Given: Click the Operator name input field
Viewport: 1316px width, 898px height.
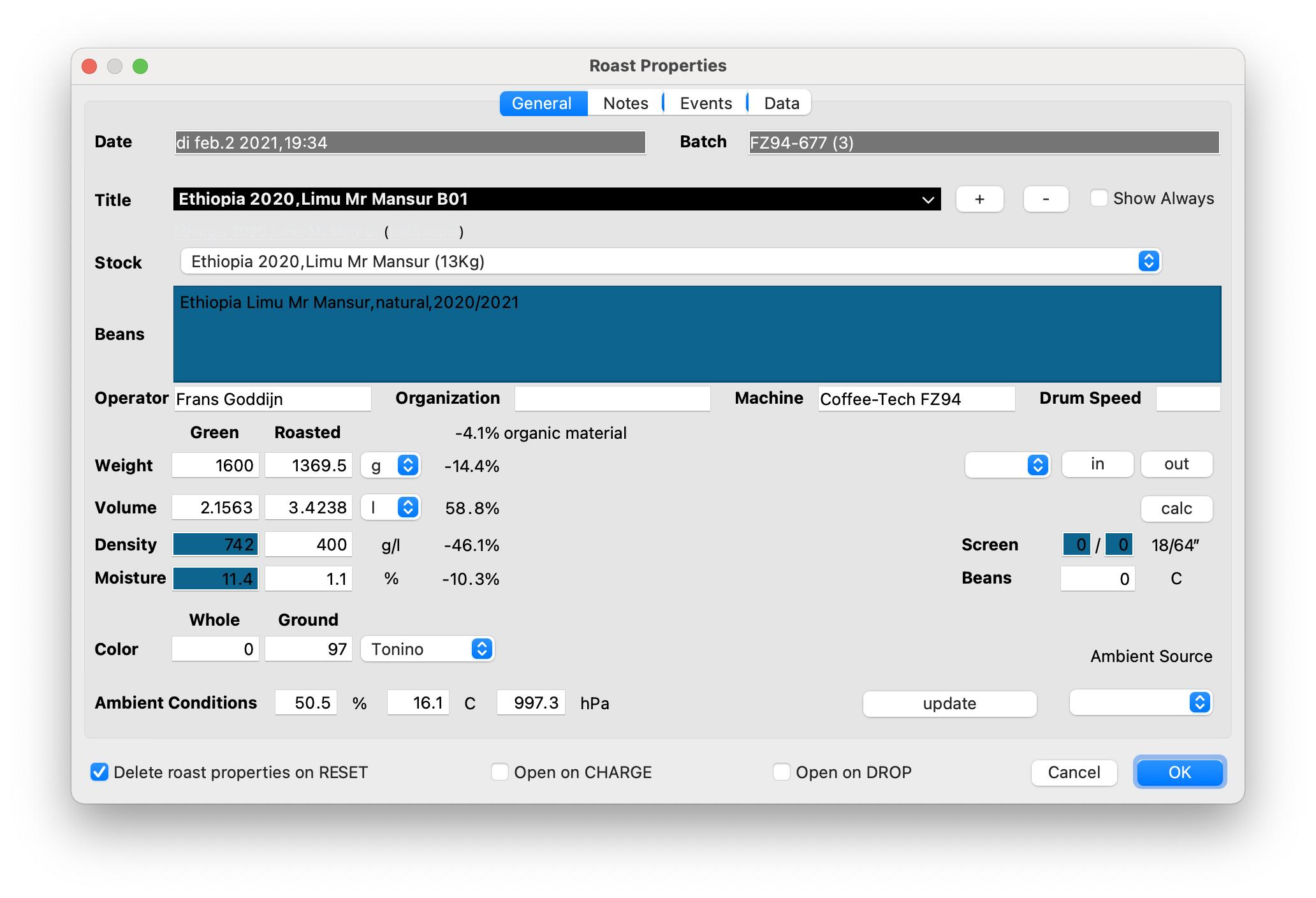Looking at the screenshot, I should [x=272, y=399].
